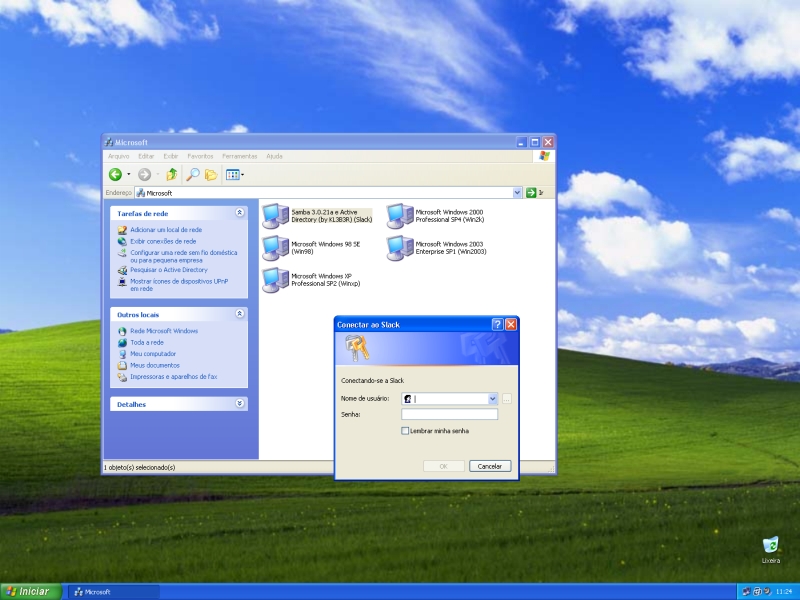Click Mostrar ícones de dispositivos UPnP
Viewport: 800px width, 600px height.
[179, 285]
